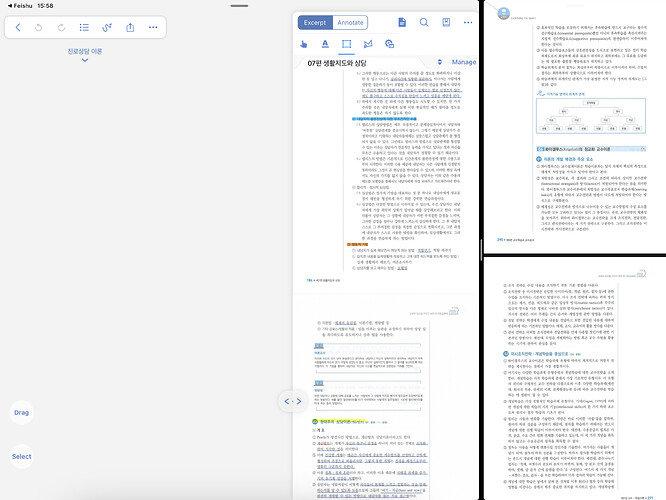Click the panel divider arrows handle
This screenshot has height=500, width=666.
[x=293, y=401]
